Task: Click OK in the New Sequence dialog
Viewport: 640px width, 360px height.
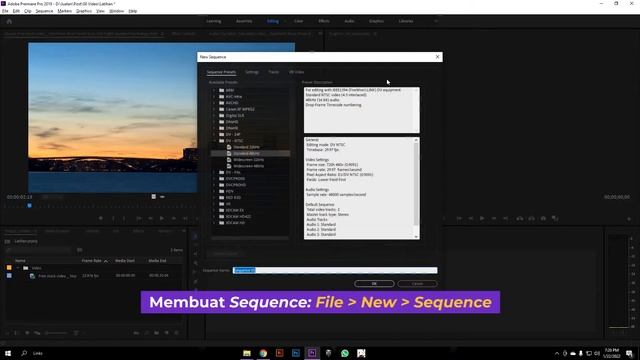Action: tap(374, 283)
